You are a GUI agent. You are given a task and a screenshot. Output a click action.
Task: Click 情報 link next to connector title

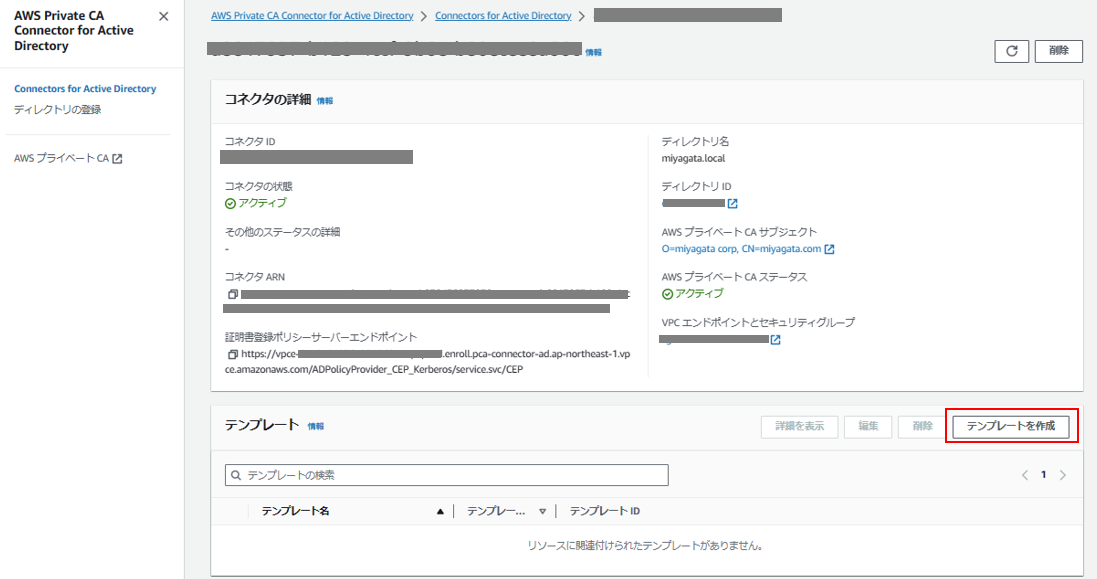593,52
